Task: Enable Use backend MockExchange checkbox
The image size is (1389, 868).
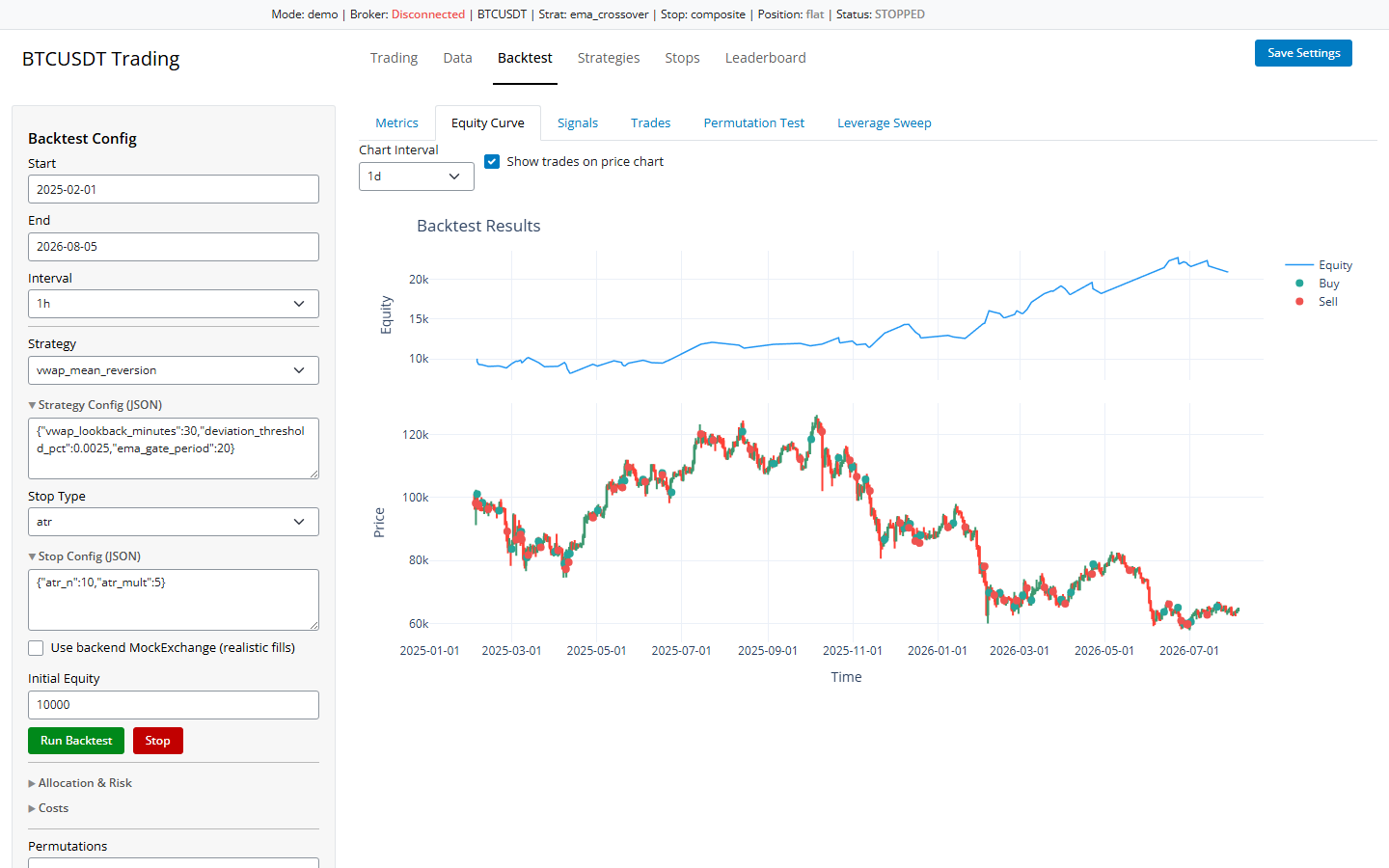Action: point(36,648)
